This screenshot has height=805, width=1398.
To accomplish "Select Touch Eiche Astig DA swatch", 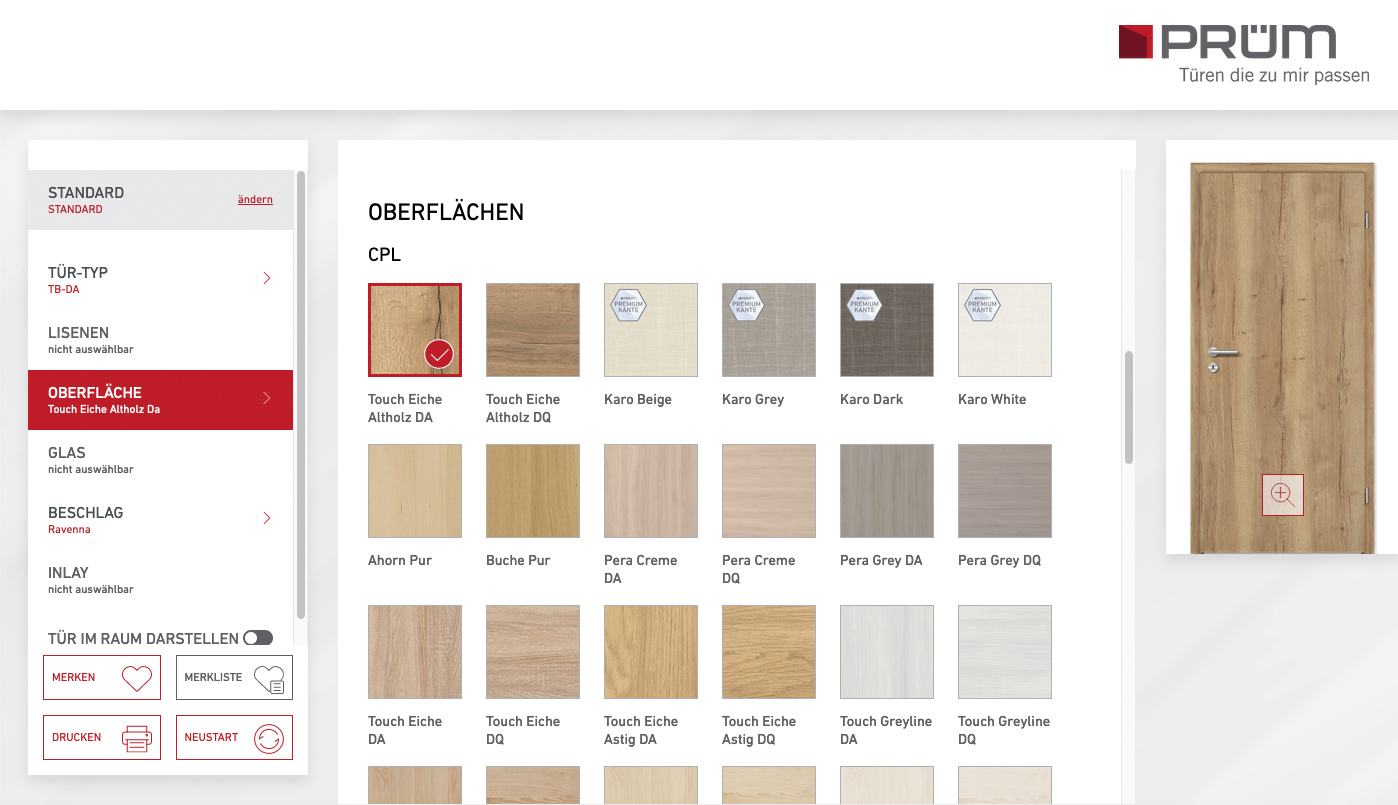I will pyautogui.click(x=651, y=652).
